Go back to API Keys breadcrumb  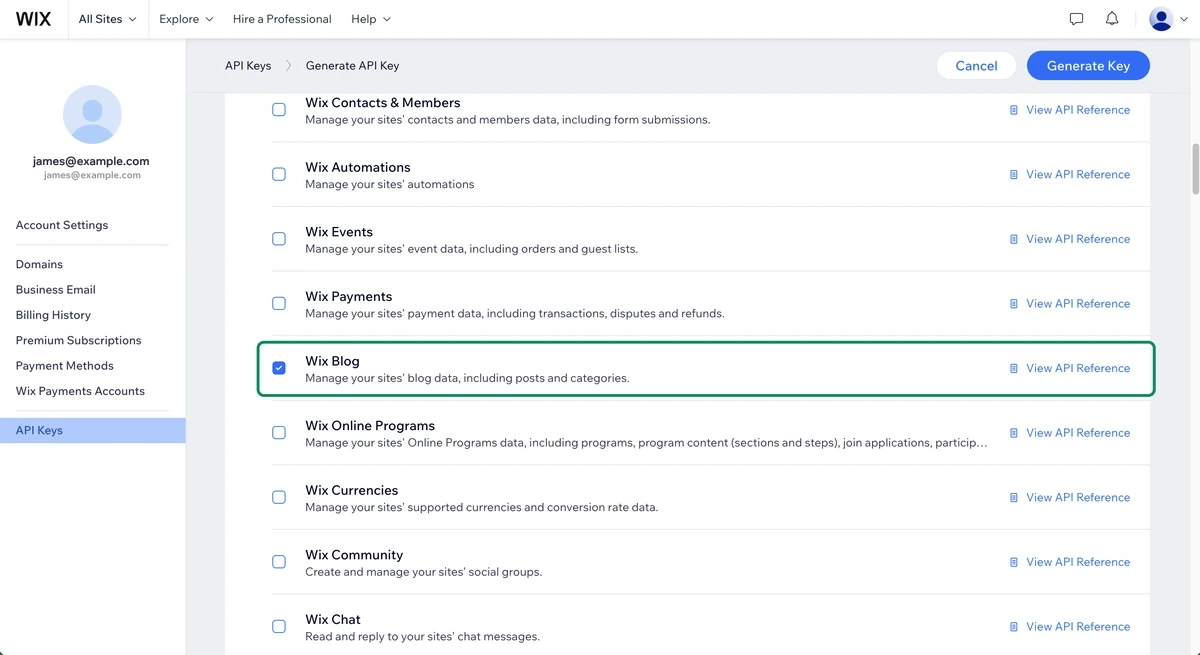[x=248, y=66]
